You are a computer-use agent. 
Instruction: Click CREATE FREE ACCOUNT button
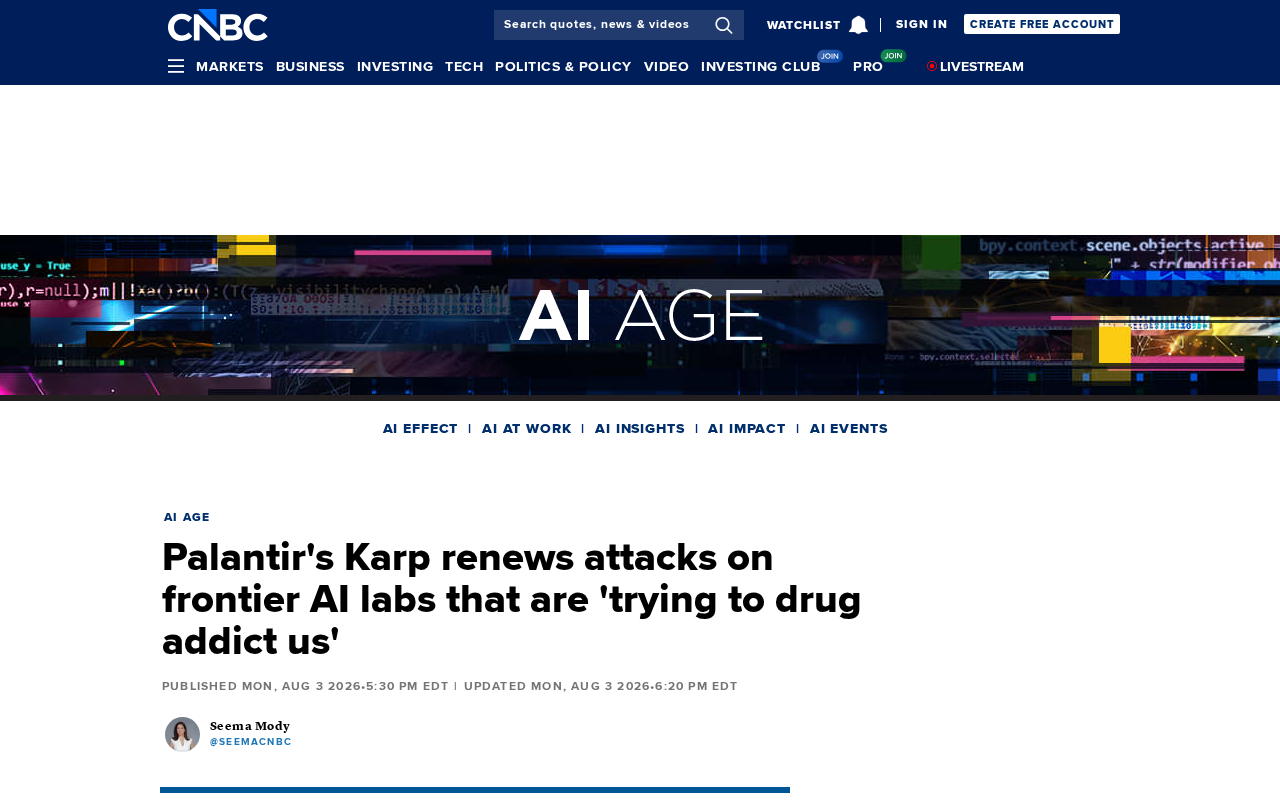[1042, 24]
